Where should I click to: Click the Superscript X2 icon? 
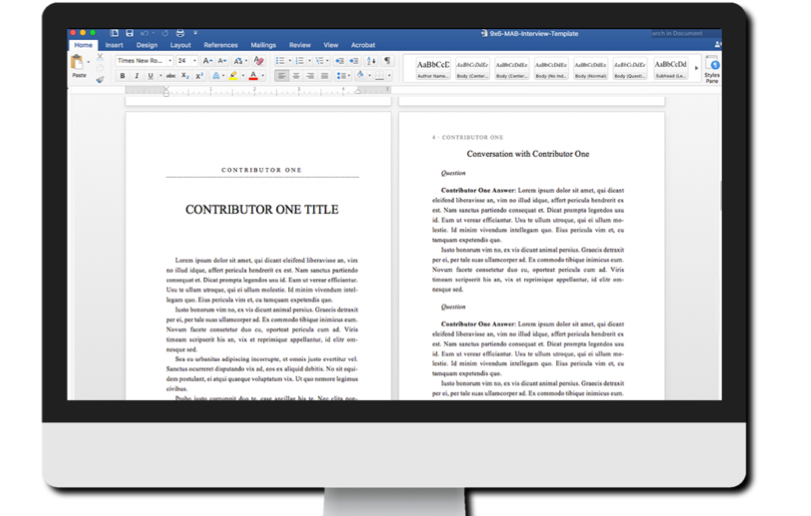[x=199, y=75]
